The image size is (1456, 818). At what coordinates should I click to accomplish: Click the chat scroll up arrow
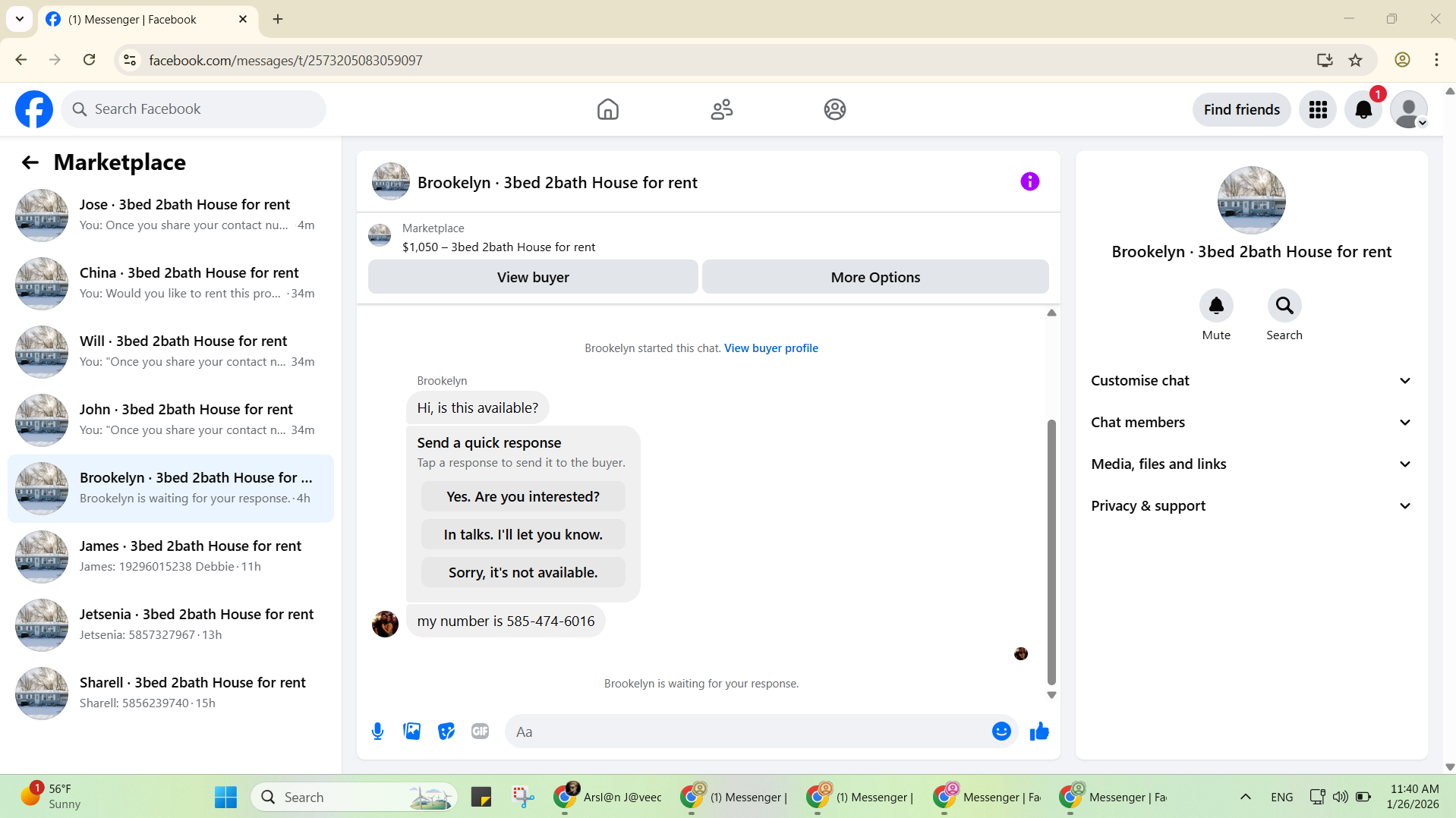pos(1051,313)
